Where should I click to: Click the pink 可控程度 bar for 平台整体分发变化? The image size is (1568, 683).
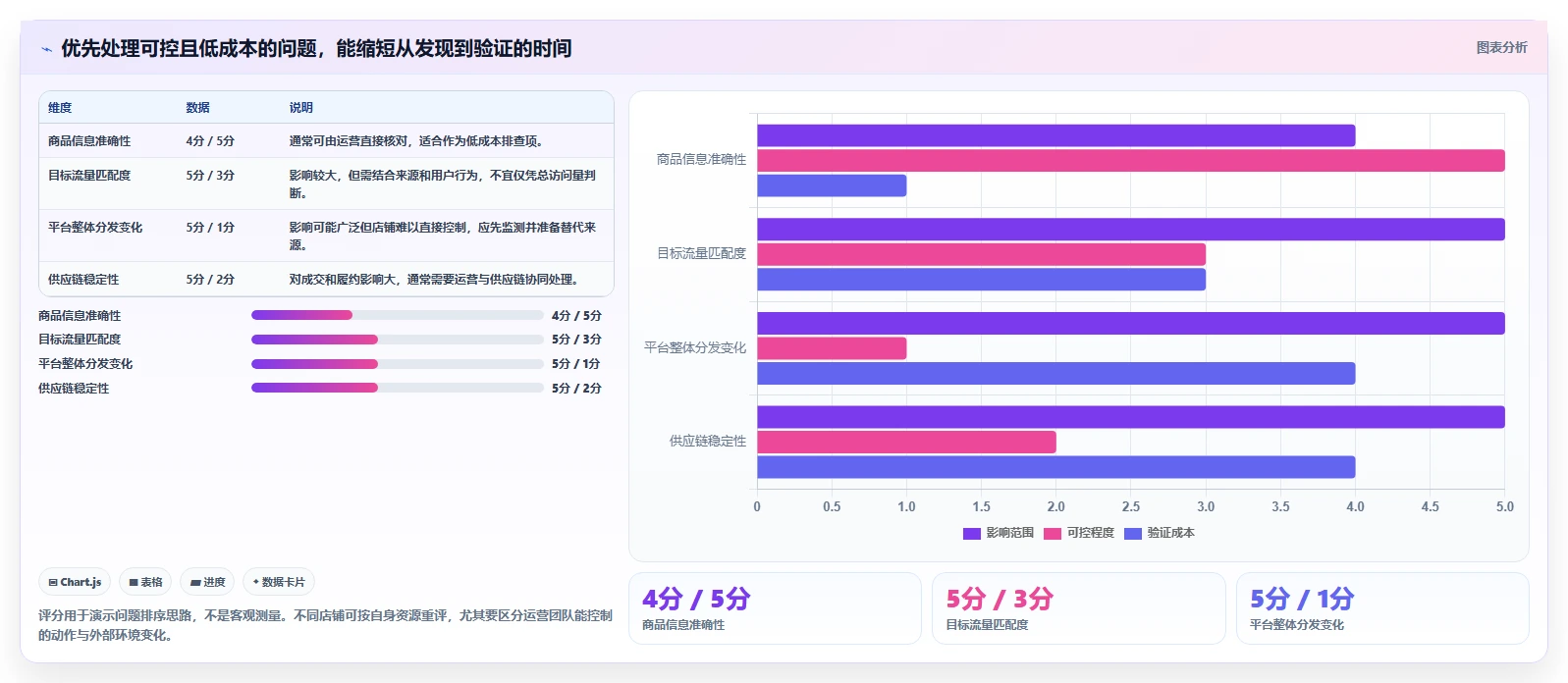pyautogui.click(x=832, y=348)
